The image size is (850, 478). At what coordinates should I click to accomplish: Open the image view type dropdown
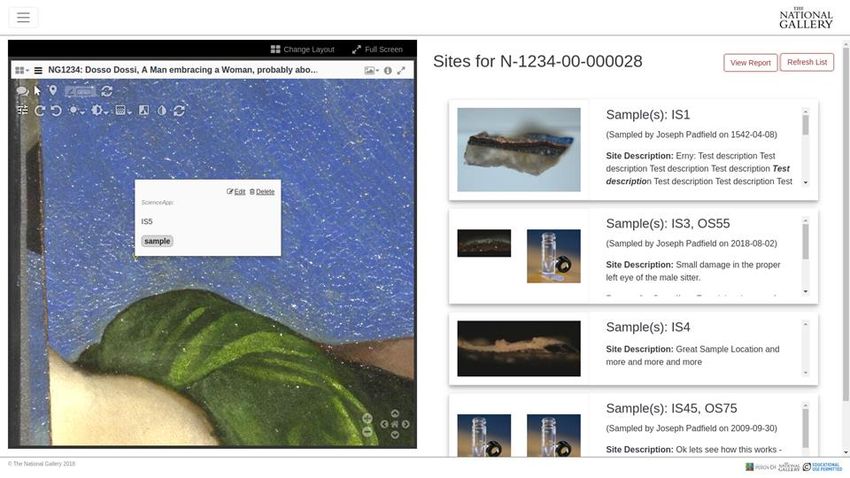[x=371, y=70]
